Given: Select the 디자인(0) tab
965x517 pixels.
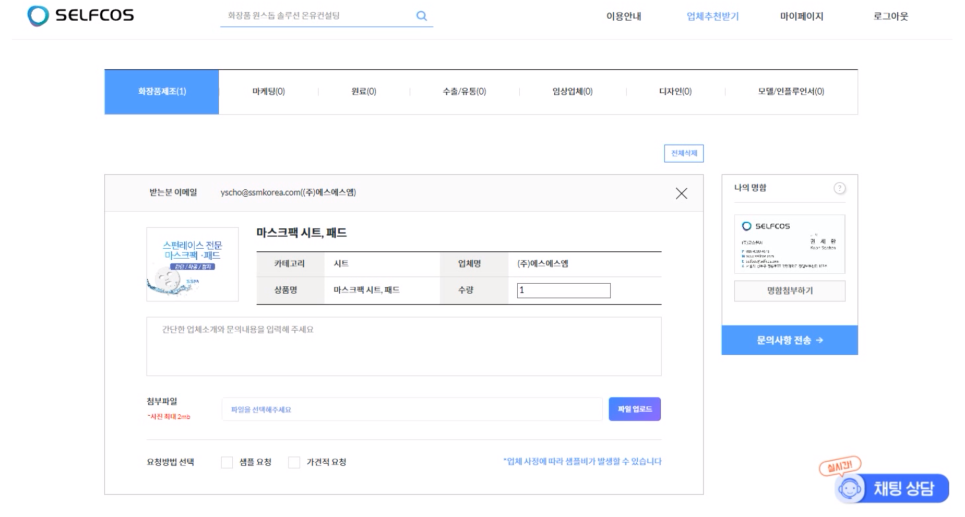Looking at the screenshot, I should tap(676, 92).
